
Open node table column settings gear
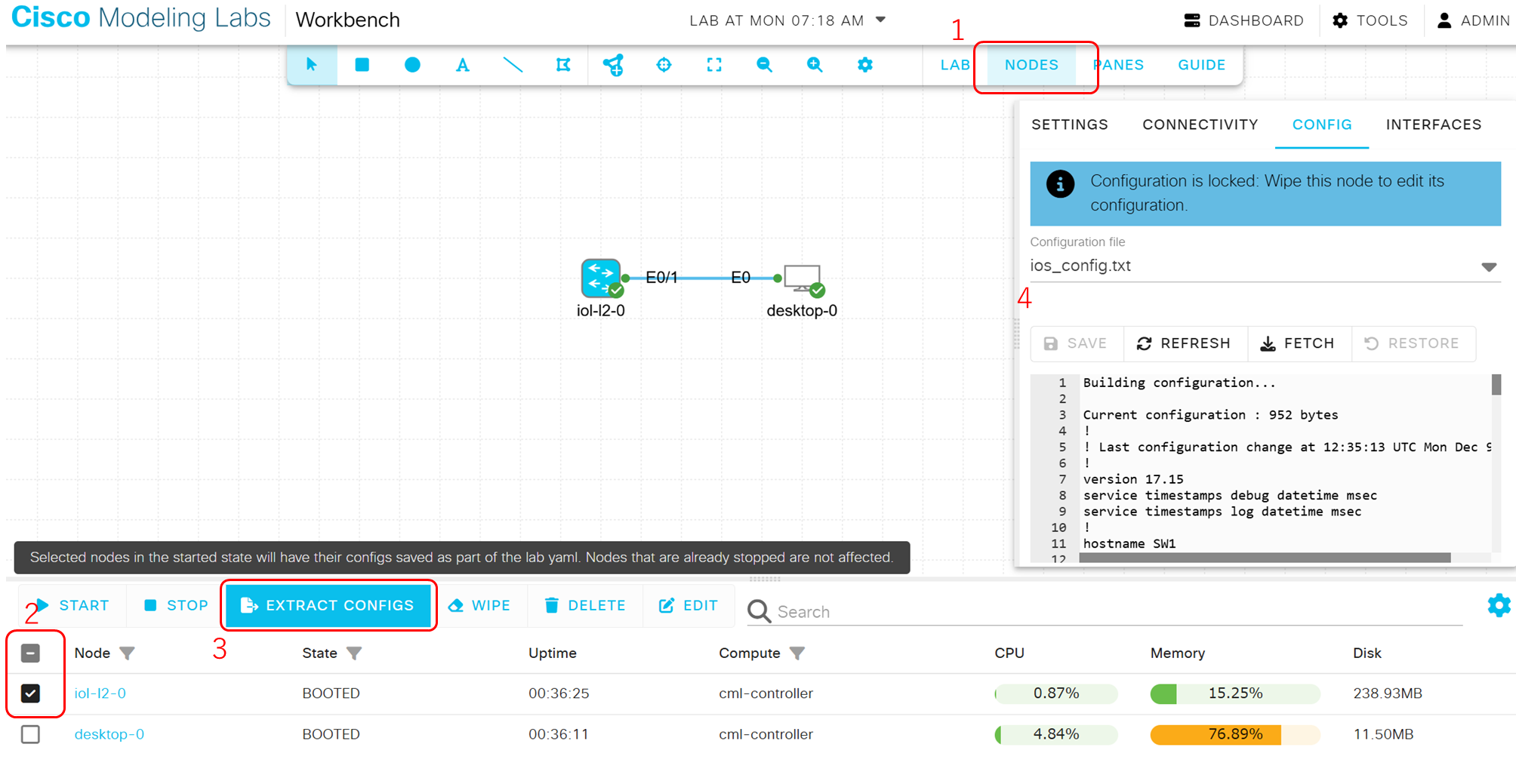tap(1499, 605)
